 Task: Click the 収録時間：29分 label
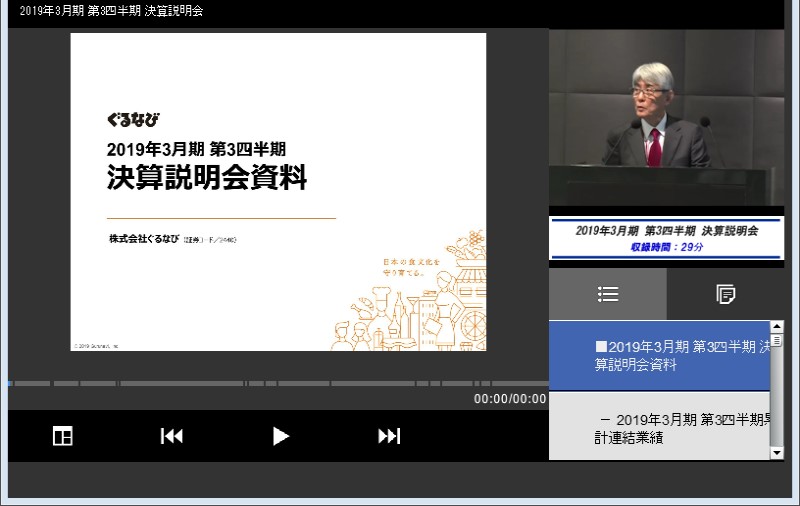click(x=666, y=247)
